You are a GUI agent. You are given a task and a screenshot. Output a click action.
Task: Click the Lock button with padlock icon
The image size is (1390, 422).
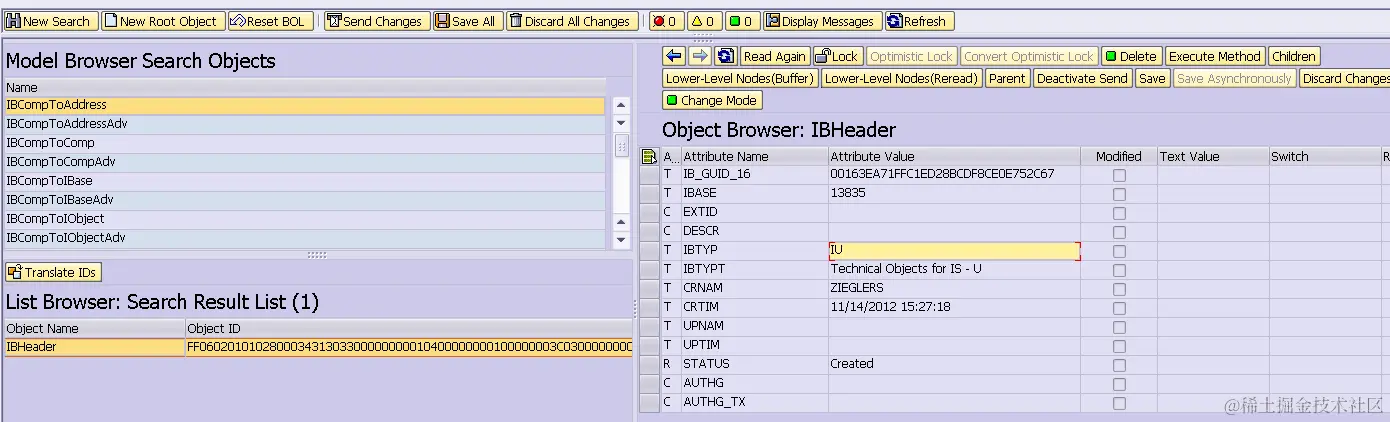[838, 56]
